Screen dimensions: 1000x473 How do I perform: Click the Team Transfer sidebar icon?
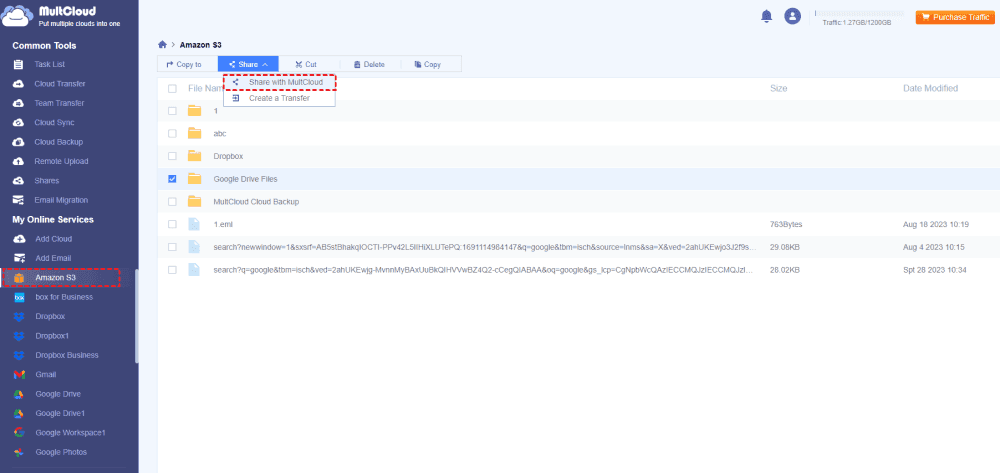pyautogui.click(x=19, y=103)
